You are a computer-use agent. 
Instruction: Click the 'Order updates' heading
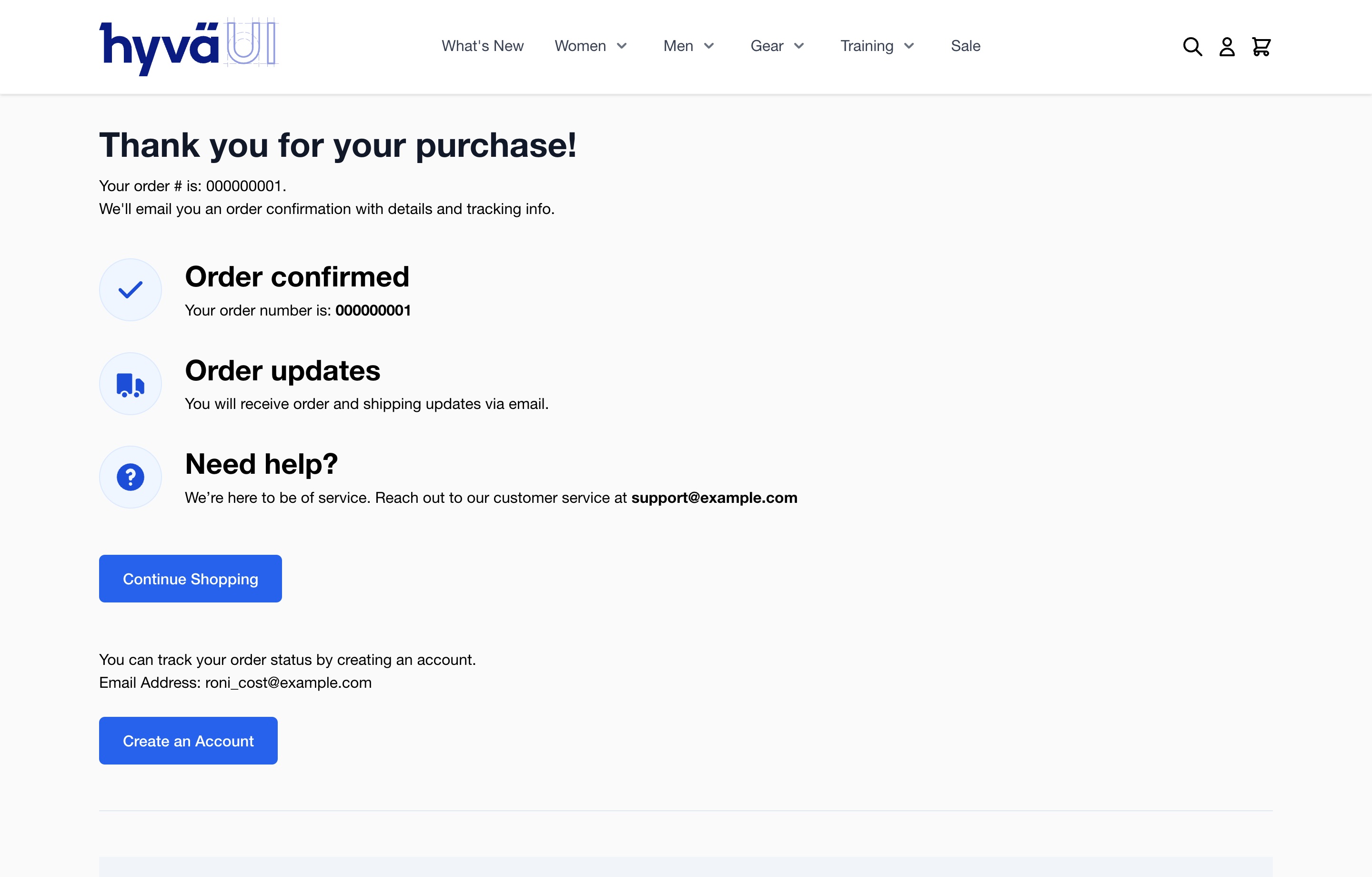(x=282, y=371)
